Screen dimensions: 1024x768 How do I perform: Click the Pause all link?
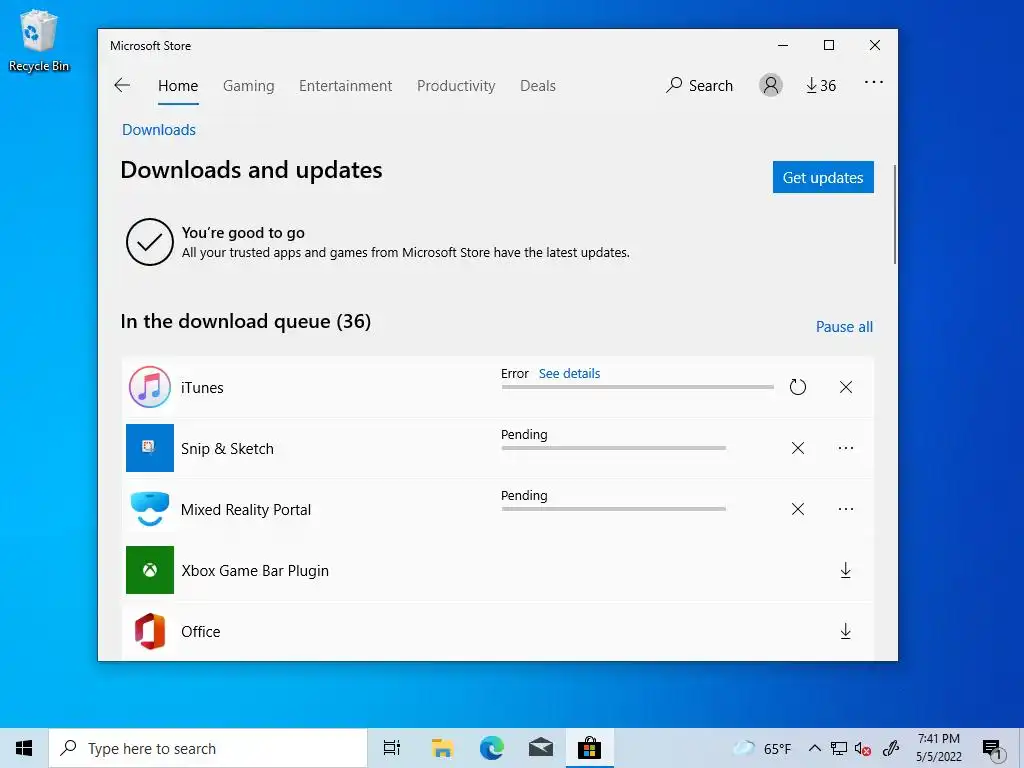(x=844, y=327)
